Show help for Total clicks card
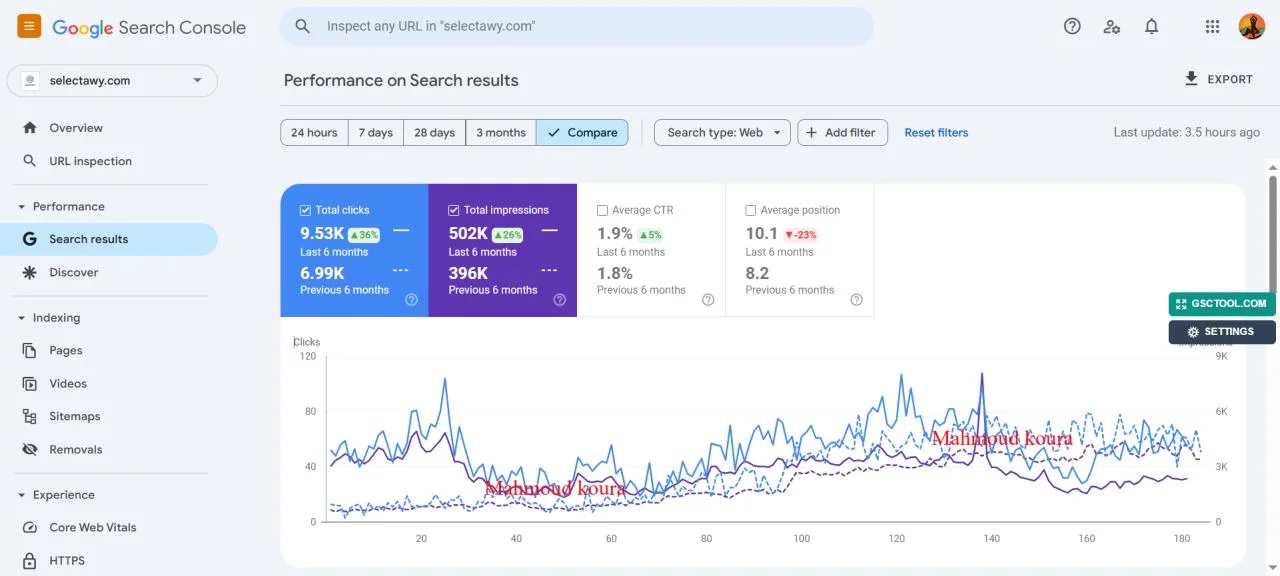1280x576 pixels. [411, 300]
